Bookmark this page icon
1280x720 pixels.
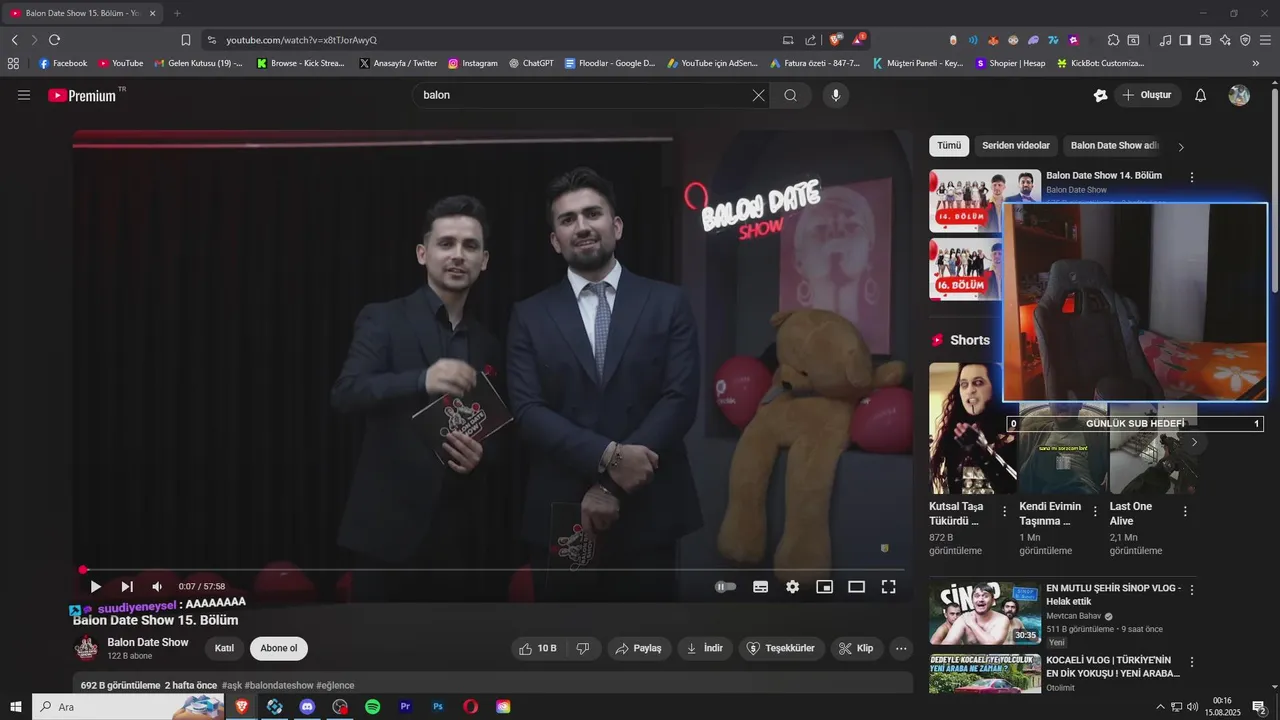point(186,40)
